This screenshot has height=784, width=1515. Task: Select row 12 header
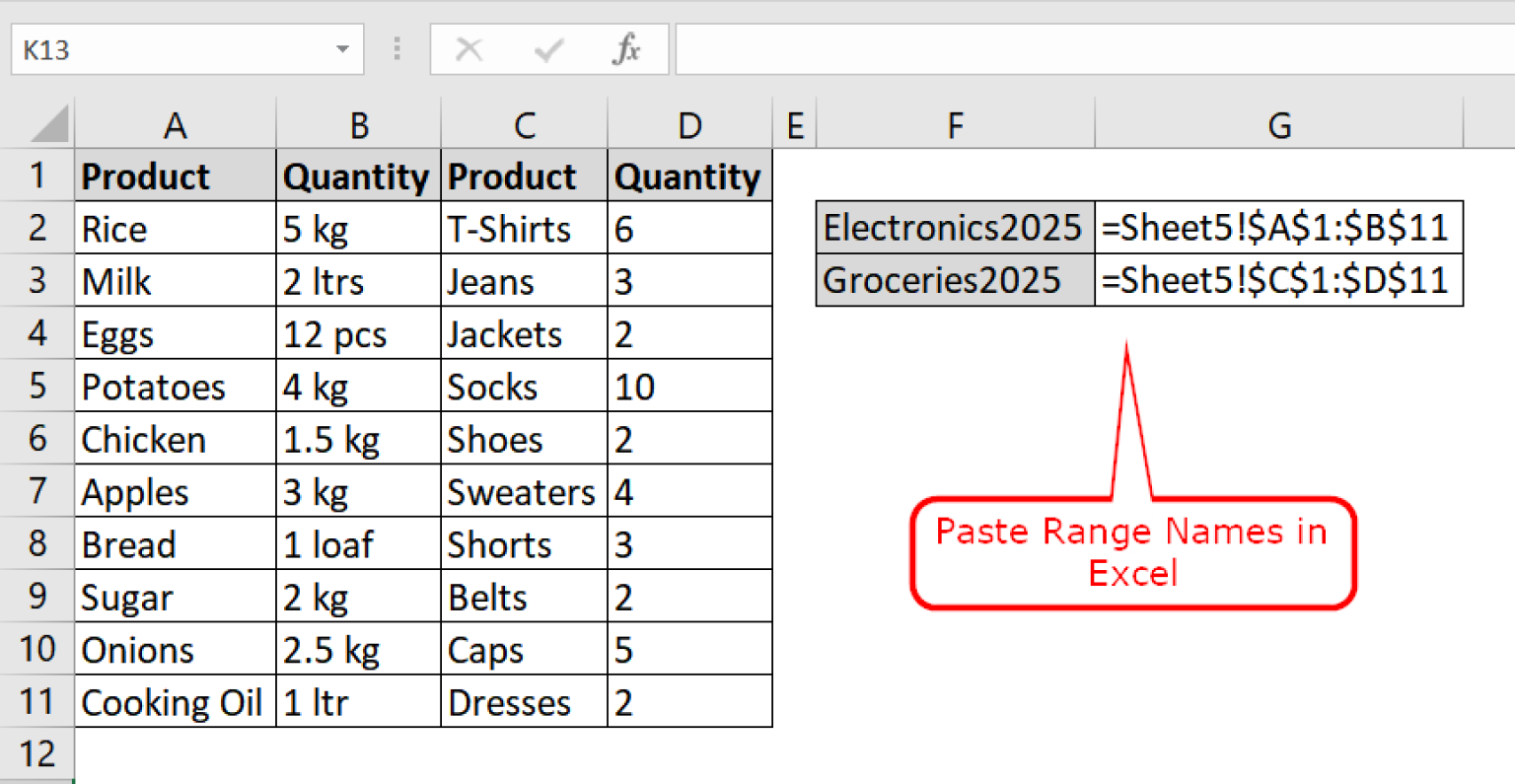click(37, 753)
